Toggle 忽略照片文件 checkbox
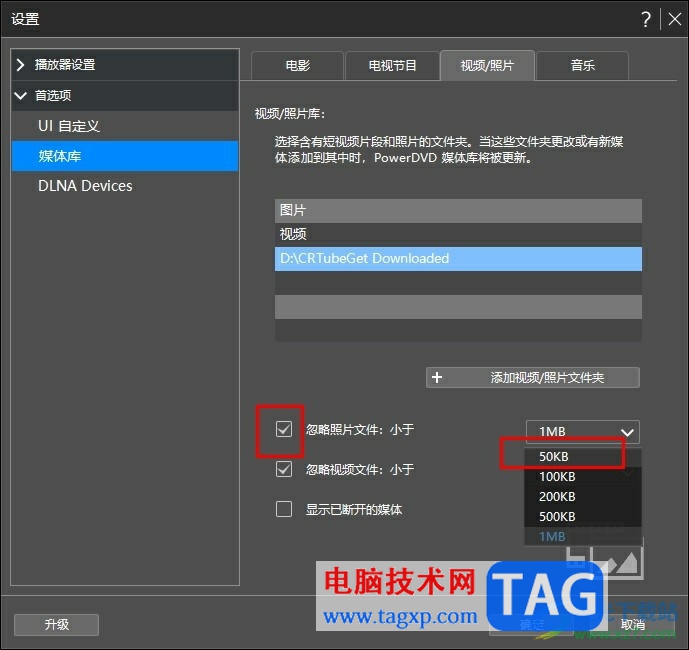The height and width of the screenshot is (650, 689). pyautogui.click(x=284, y=429)
